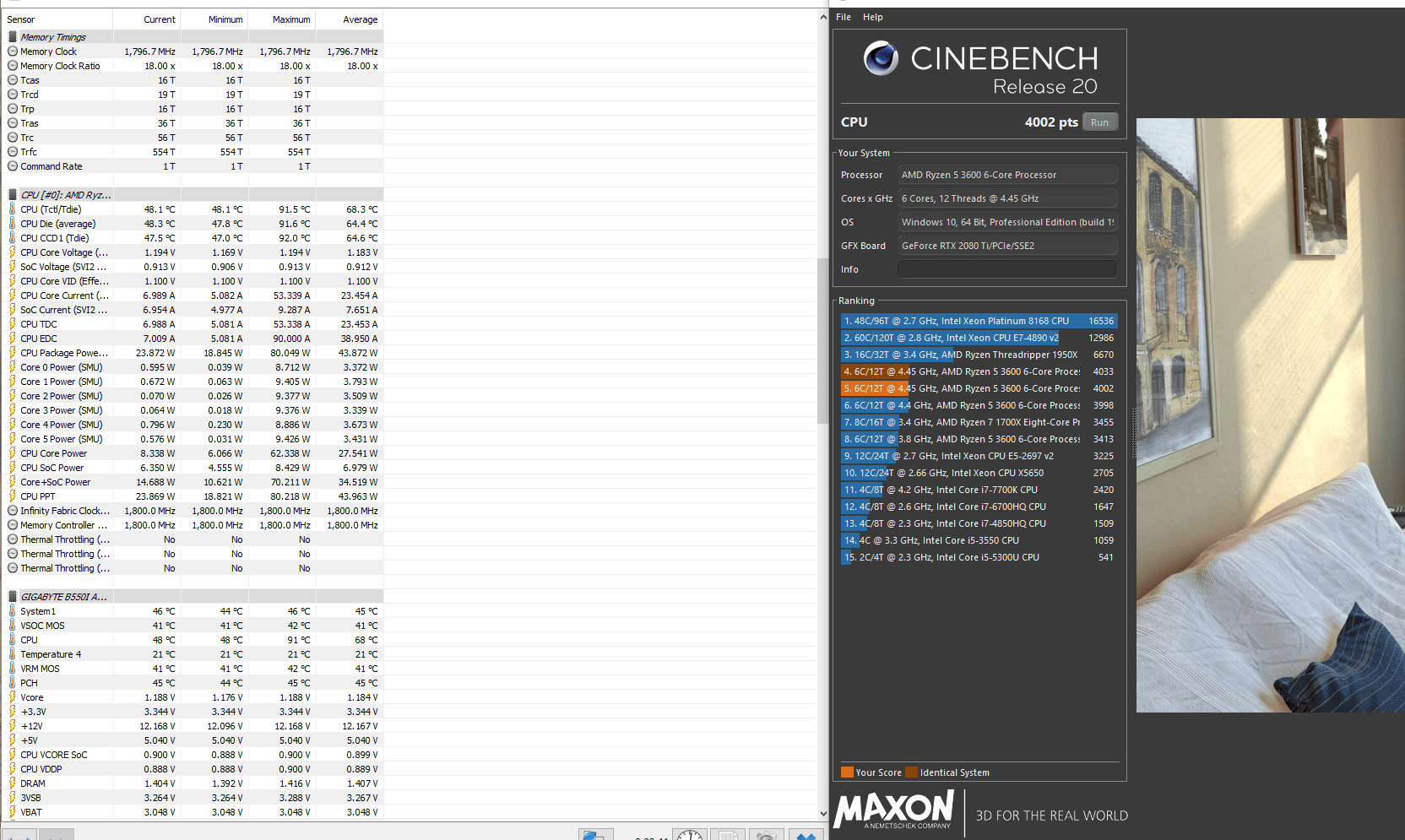Select the Memory Clock Ratio row label
The height and width of the screenshot is (840, 1405).
[x=60, y=66]
